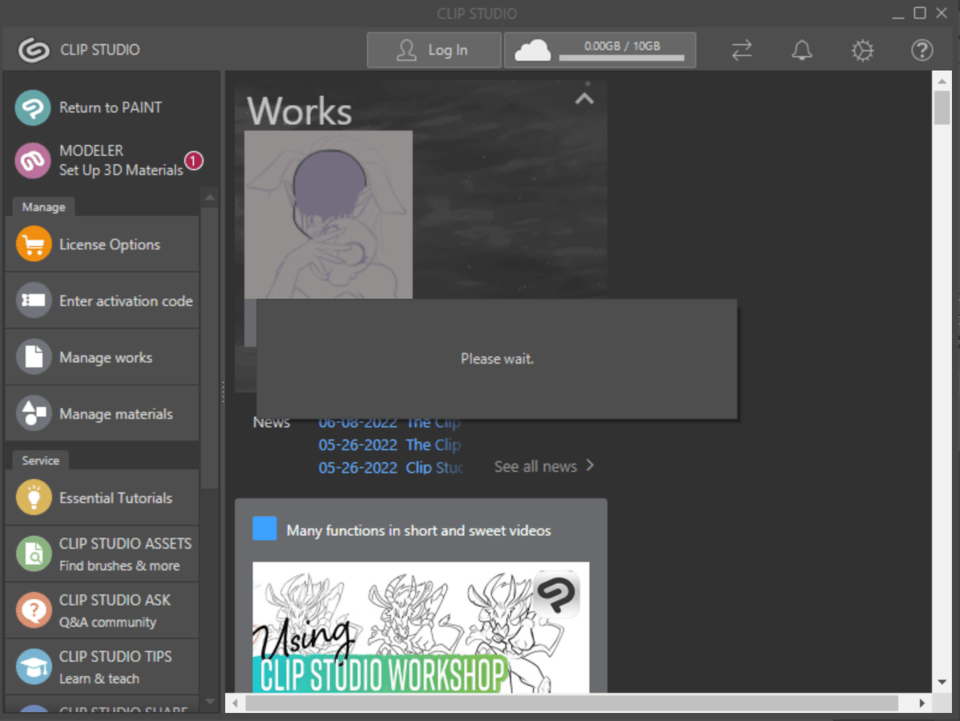Click sidebar scroll down arrow
The image size is (960, 721).
(209, 701)
